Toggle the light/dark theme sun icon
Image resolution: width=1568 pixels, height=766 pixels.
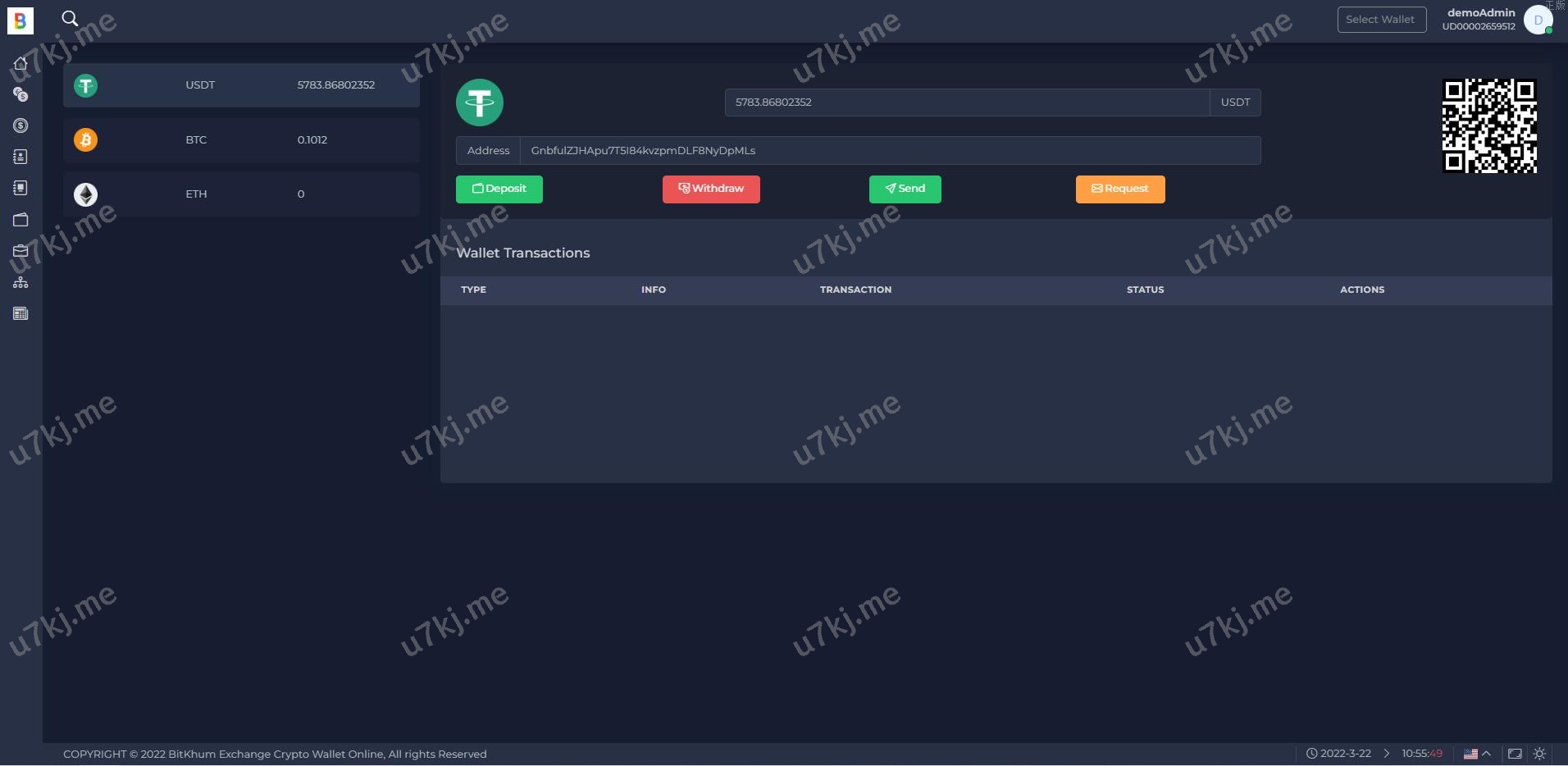(x=1539, y=754)
